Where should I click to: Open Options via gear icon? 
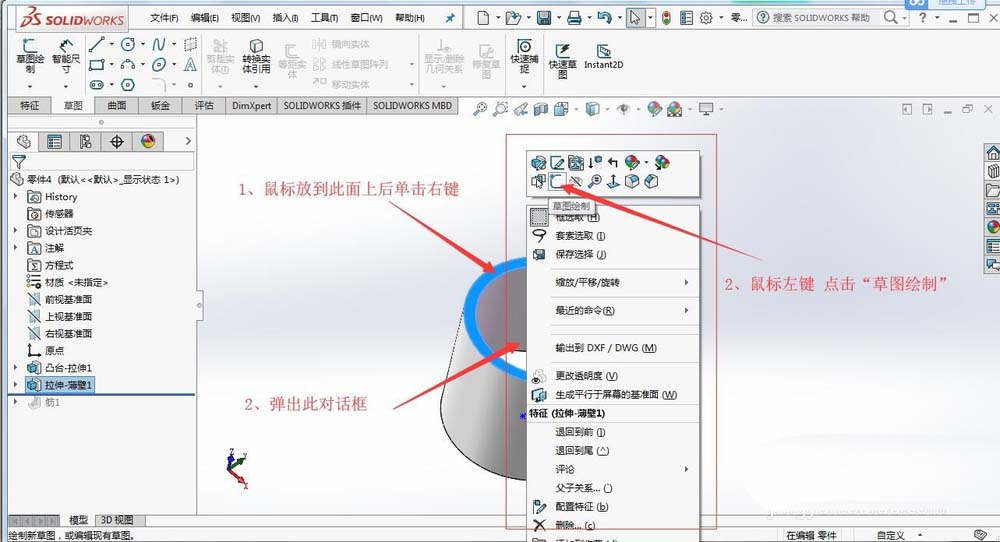click(706, 18)
